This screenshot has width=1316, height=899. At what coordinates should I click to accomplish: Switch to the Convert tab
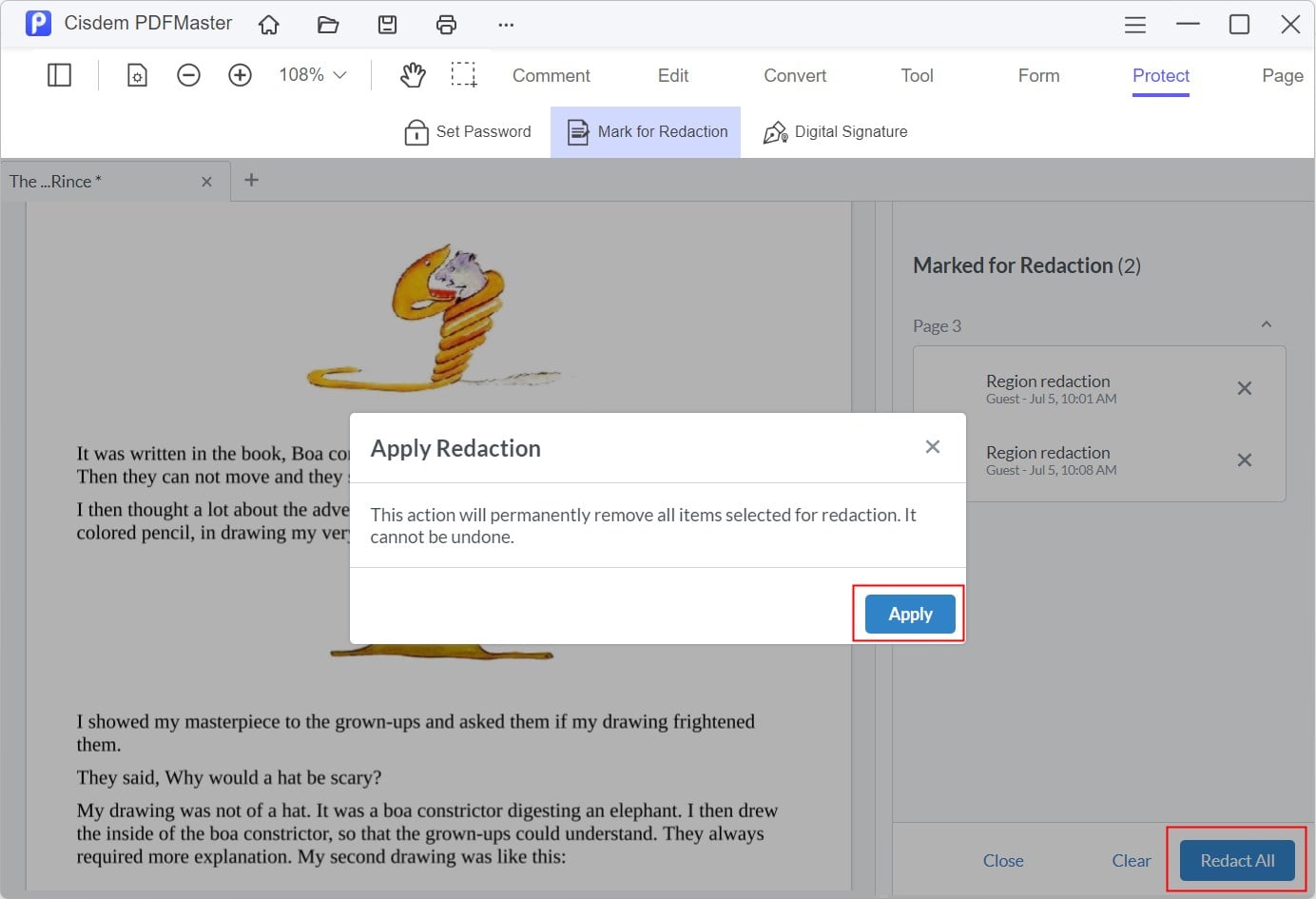795,75
